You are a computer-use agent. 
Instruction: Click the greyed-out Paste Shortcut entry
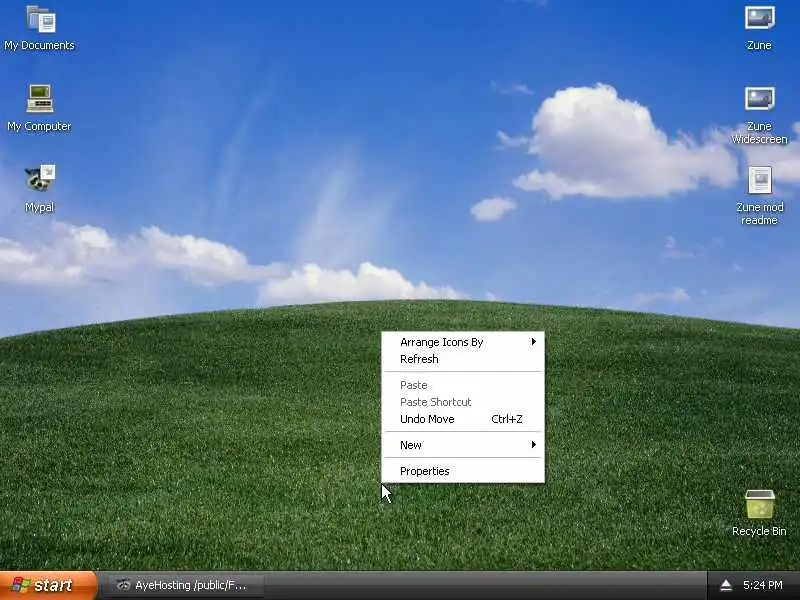click(463, 402)
